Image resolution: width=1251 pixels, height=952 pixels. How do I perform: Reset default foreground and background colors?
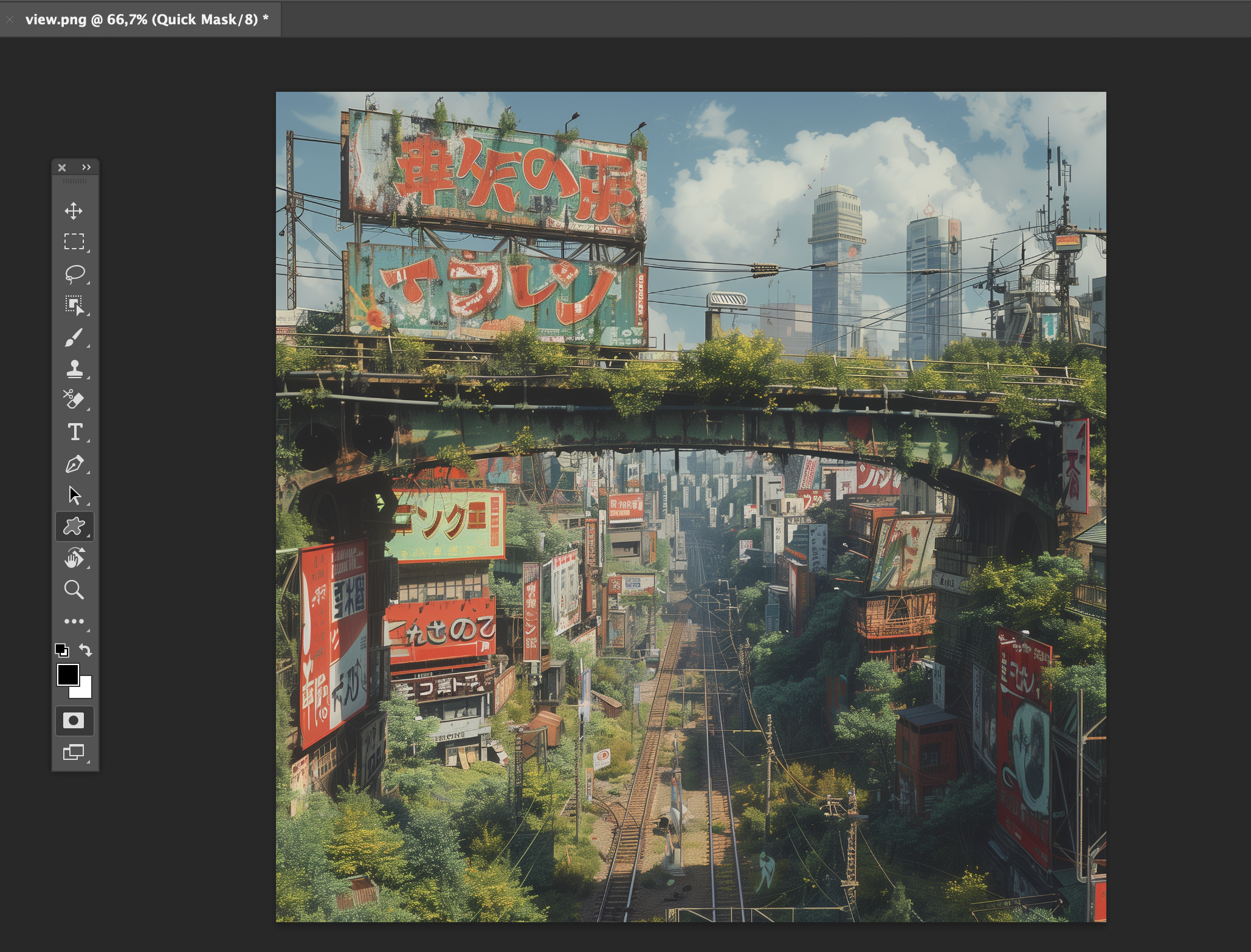click(x=61, y=650)
